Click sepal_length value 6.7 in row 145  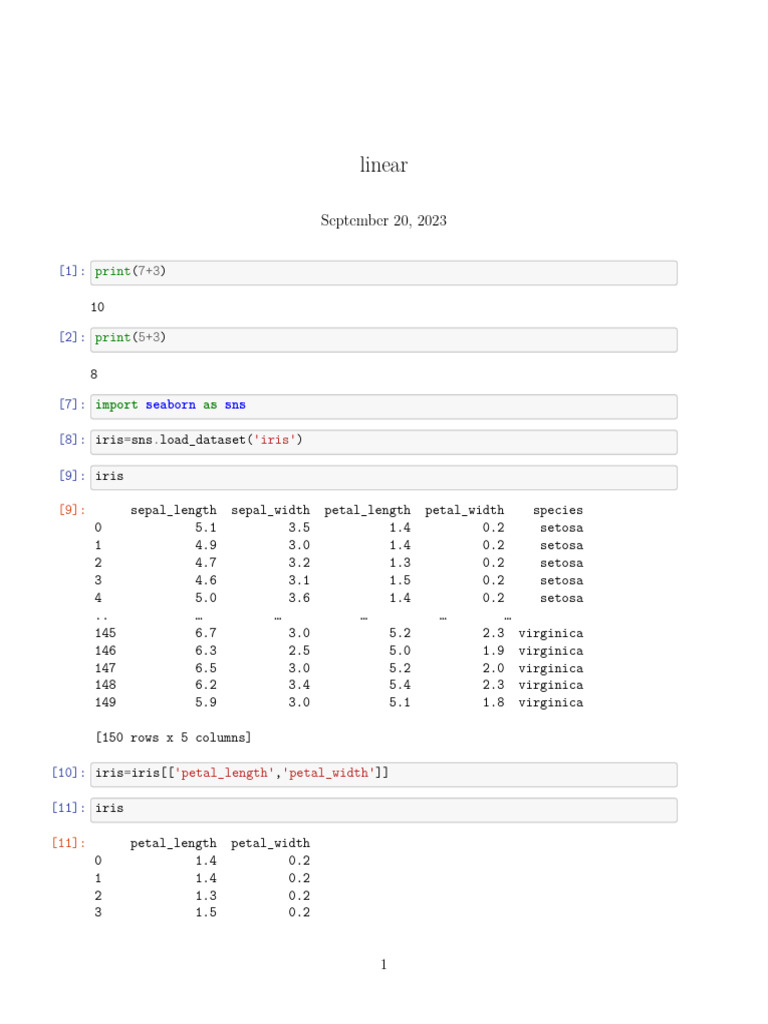(x=206, y=633)
